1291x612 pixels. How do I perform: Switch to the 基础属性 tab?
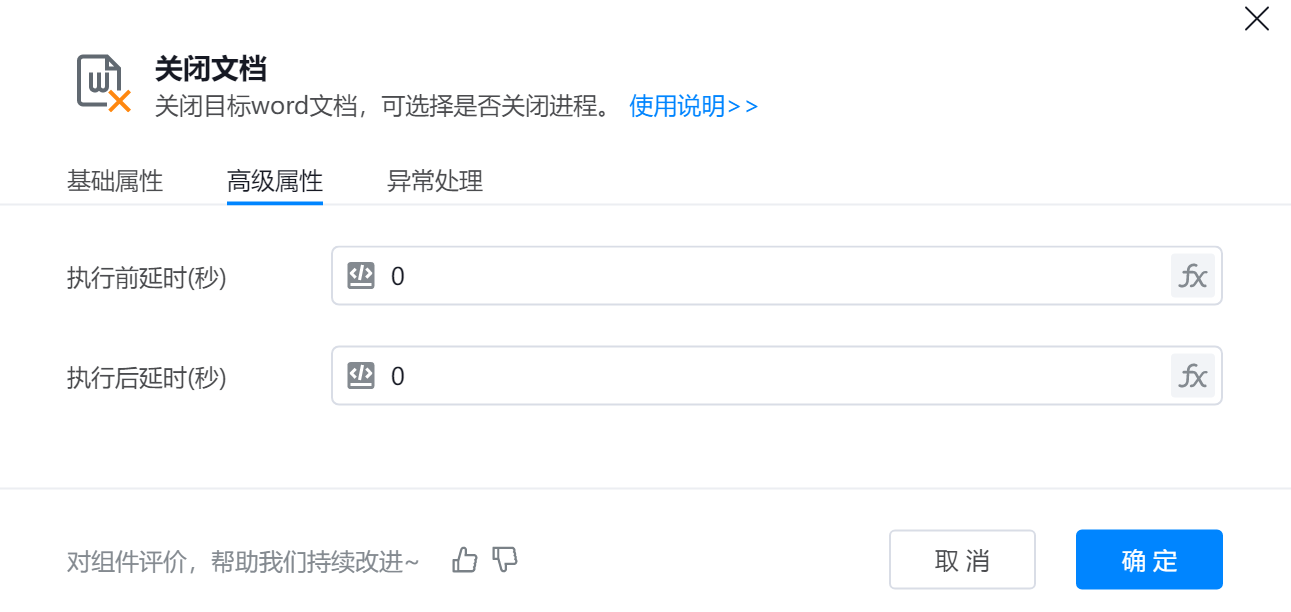[115, 181]
